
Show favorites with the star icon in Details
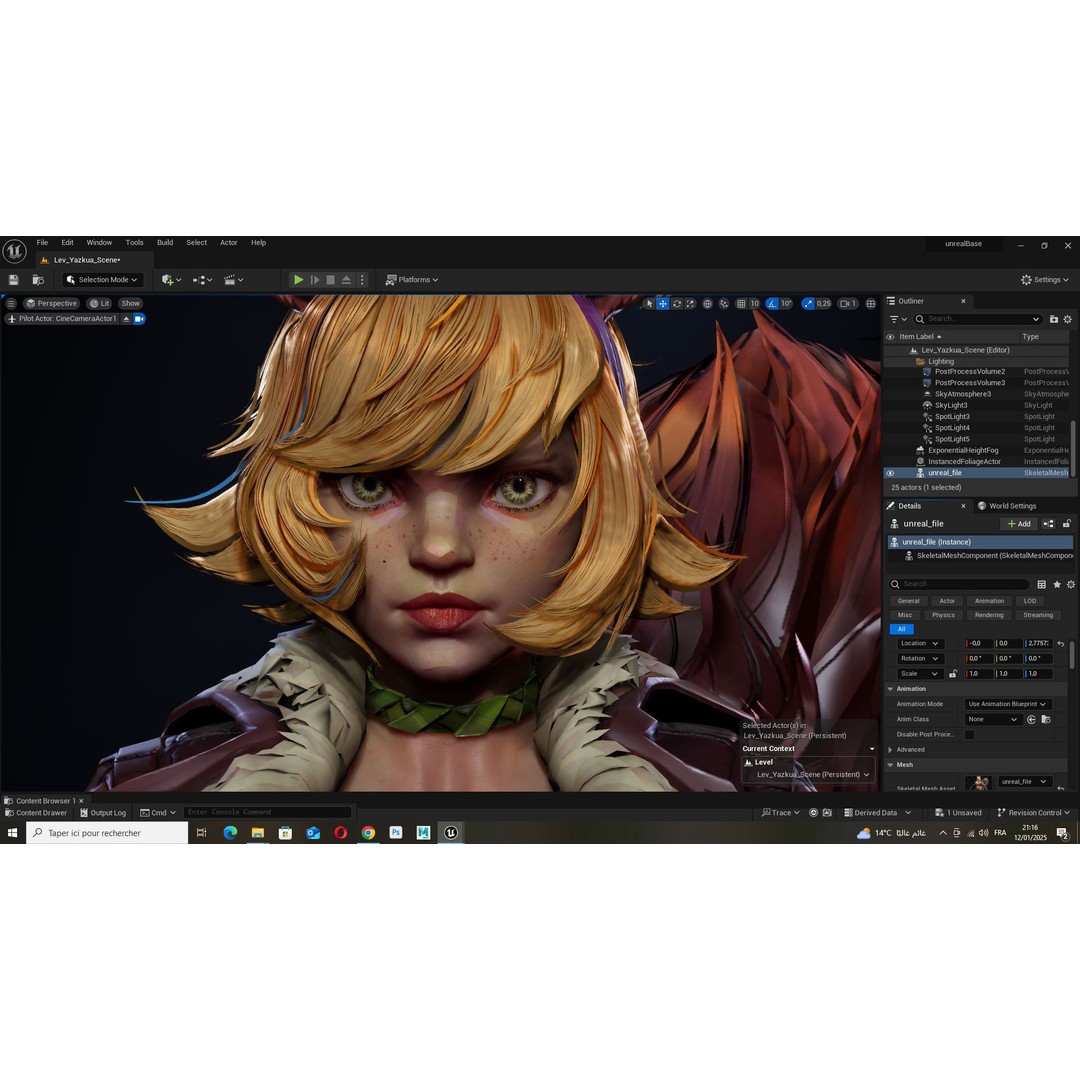click(x=1057, y=584)
